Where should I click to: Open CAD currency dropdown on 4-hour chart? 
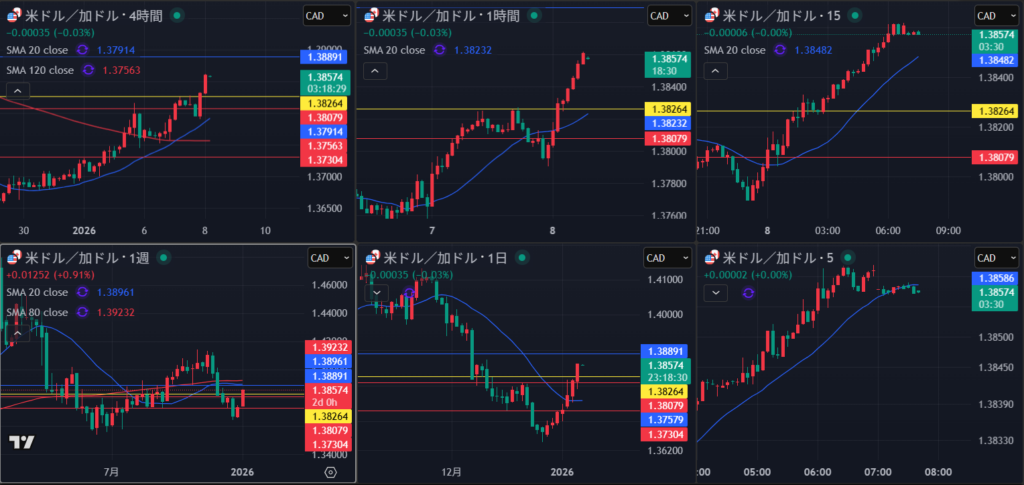[327, 16]
